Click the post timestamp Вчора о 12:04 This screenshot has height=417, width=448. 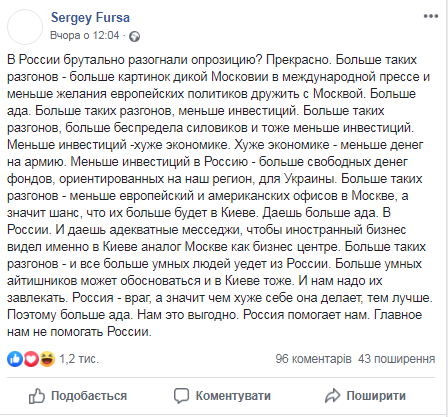pos(85,35)
